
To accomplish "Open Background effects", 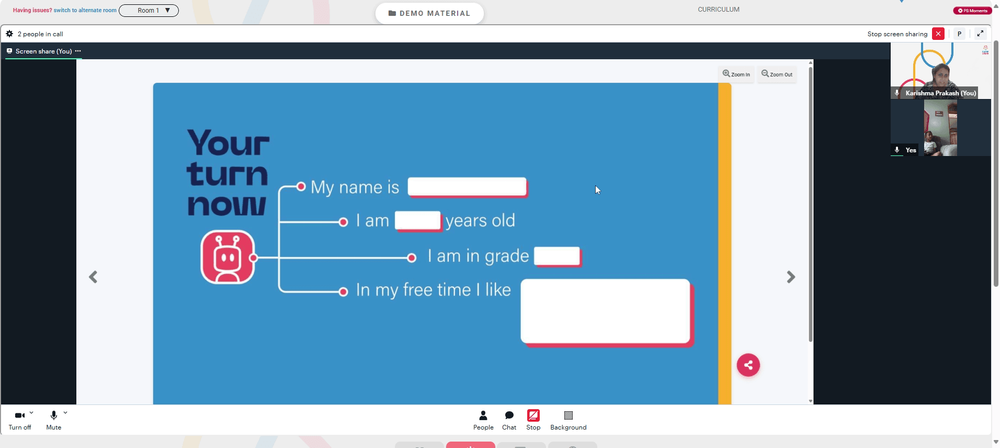I will tap(568, 421).
